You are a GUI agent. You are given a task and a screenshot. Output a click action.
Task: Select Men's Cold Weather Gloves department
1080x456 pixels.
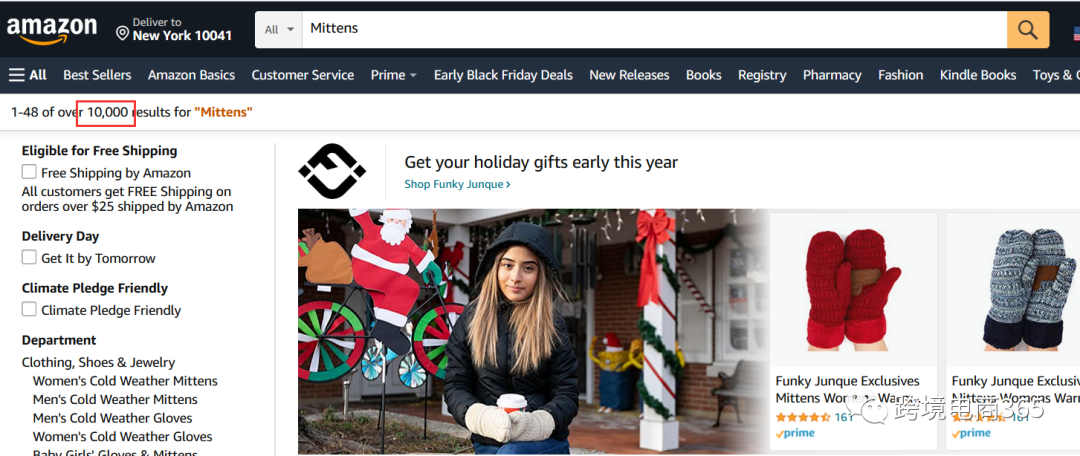click(x=113, y=418)
